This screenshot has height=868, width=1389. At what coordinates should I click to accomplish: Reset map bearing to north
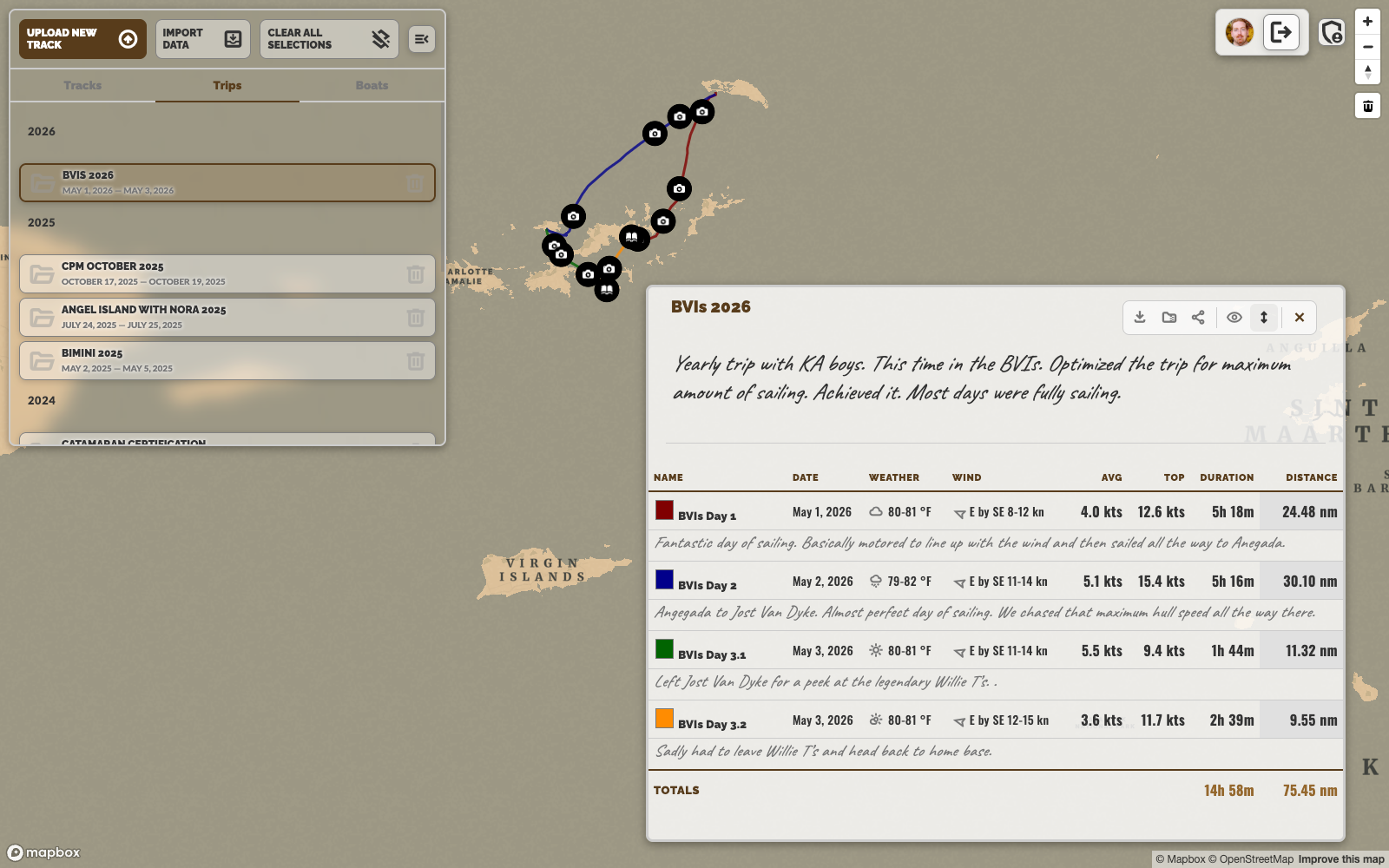(1367, 72)
